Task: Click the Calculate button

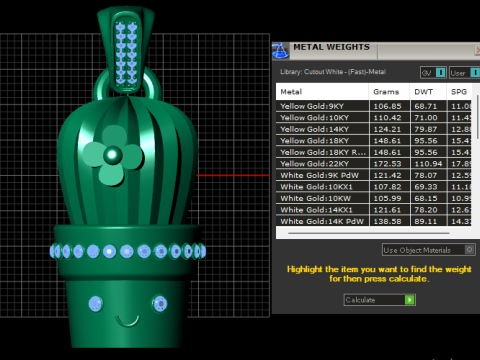Action: coord(380,300)
